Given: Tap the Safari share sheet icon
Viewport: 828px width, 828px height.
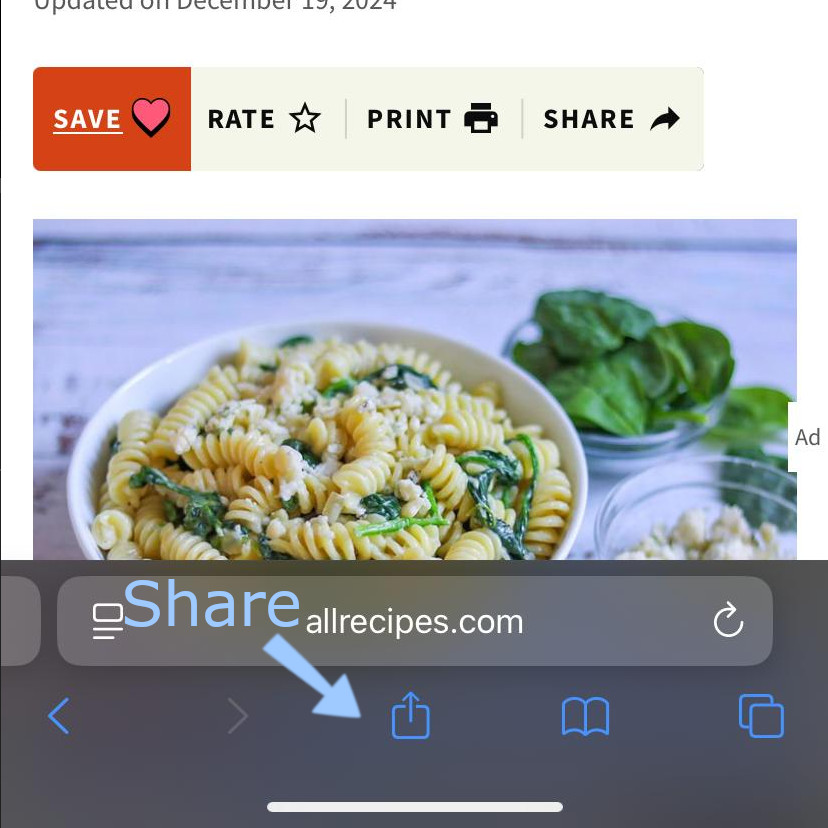Looking at the screenshot, I should click(411, 716).
